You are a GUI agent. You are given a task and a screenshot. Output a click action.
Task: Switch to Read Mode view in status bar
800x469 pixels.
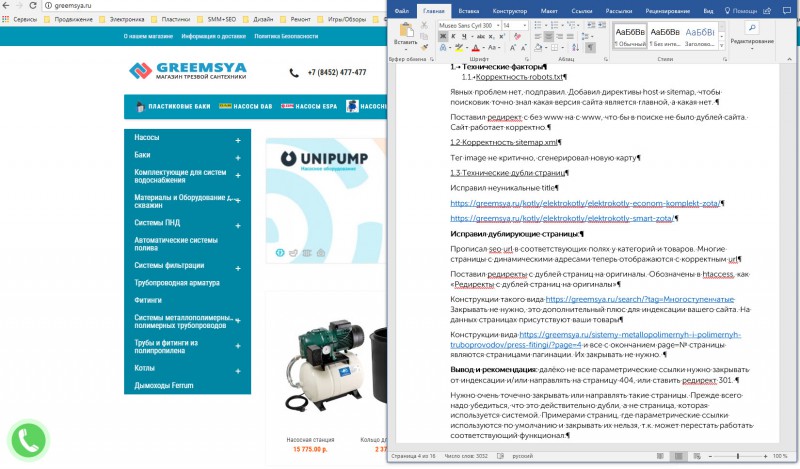tap(660, 456)
